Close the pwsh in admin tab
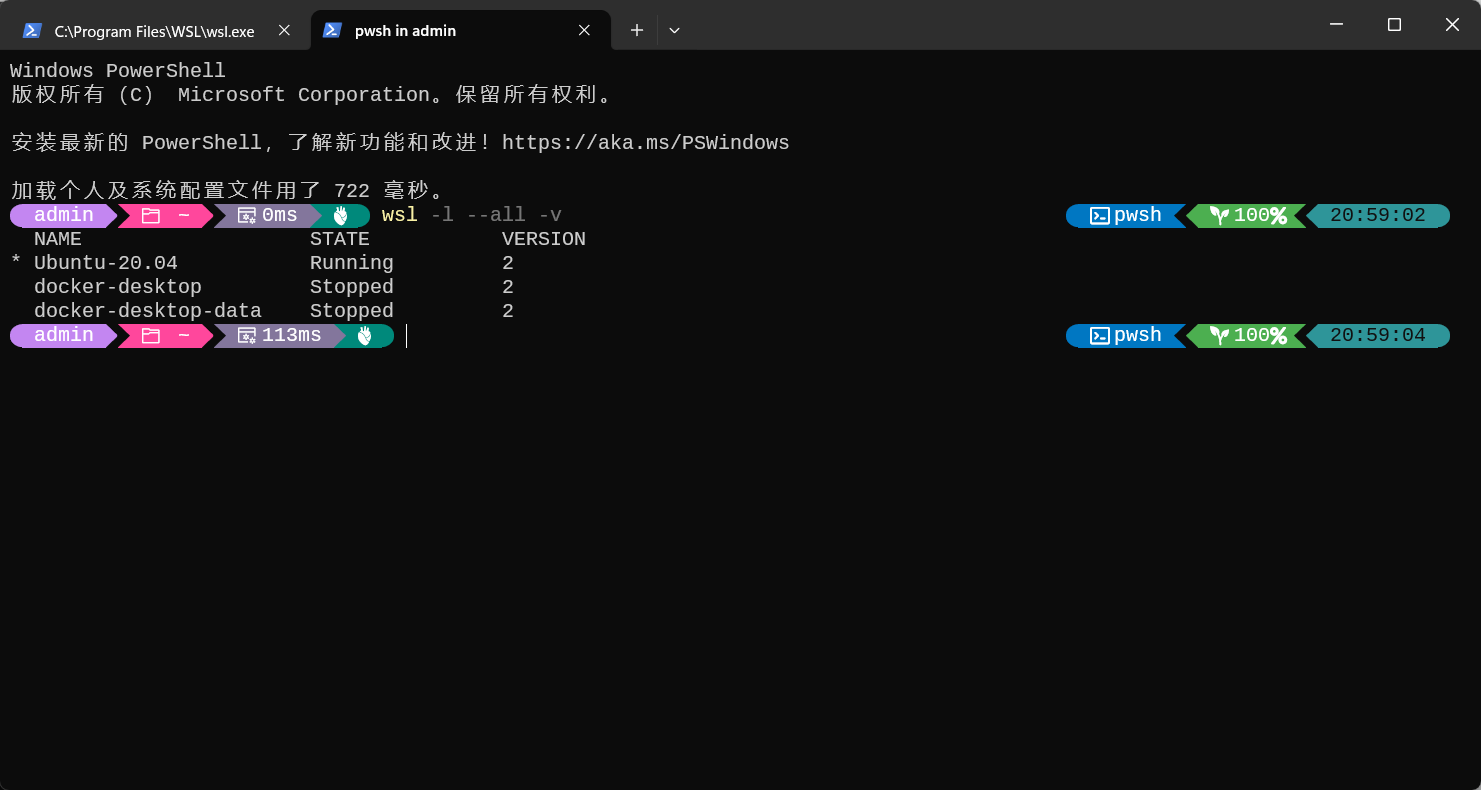The width and height of the screenshot is (1481, 790). 584,31
